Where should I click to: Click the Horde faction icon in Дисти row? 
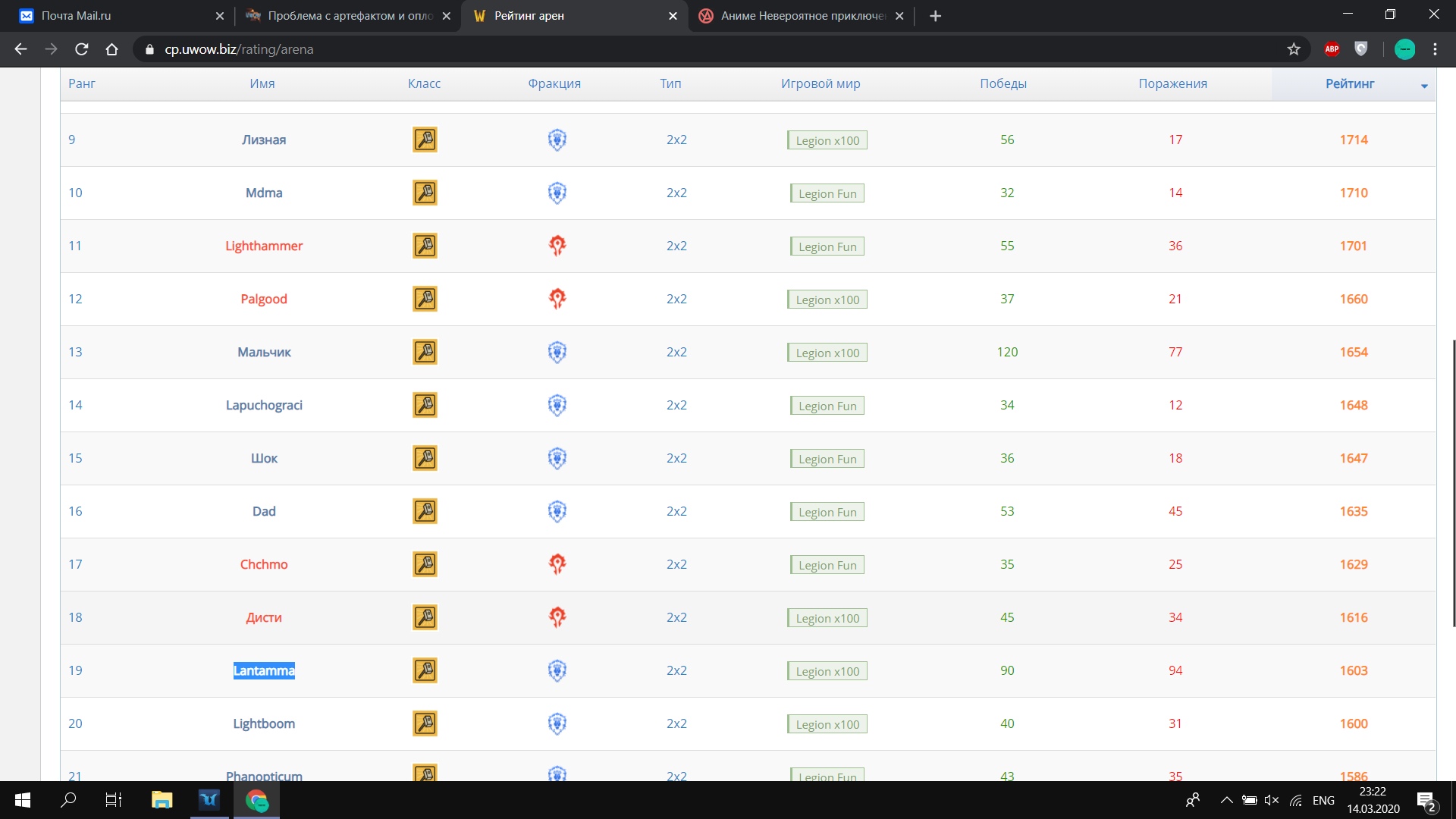pyautogui.click(x=557, y=617)
